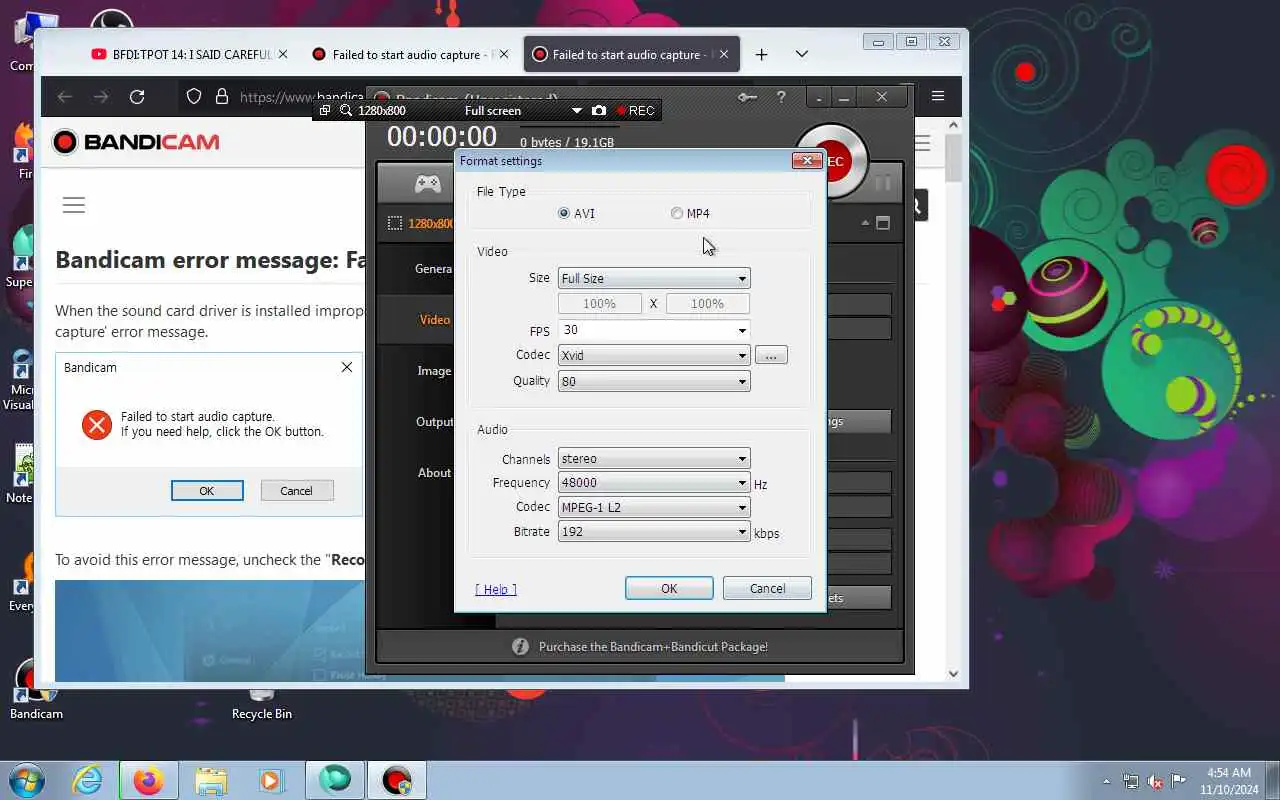
Task: Click the window-select icon on the recording bar
Action: click(325, 110)
